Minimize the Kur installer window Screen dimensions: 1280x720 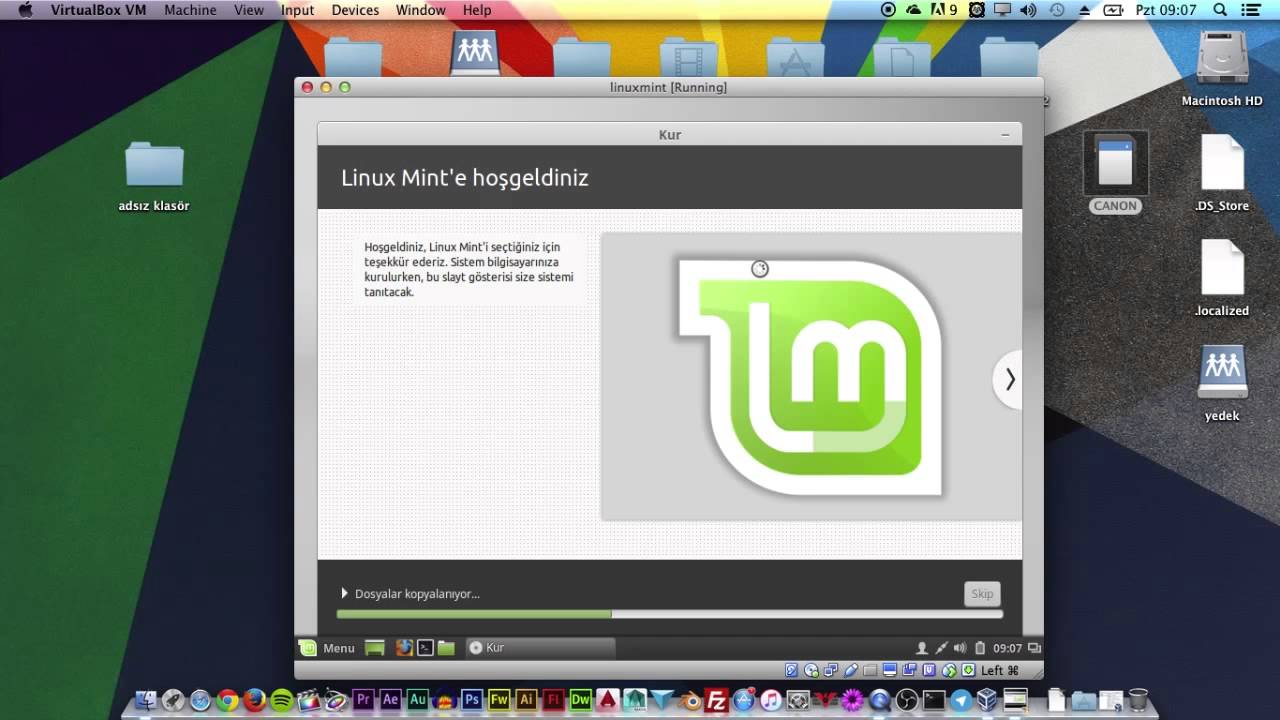click(x=1006, y=134)
